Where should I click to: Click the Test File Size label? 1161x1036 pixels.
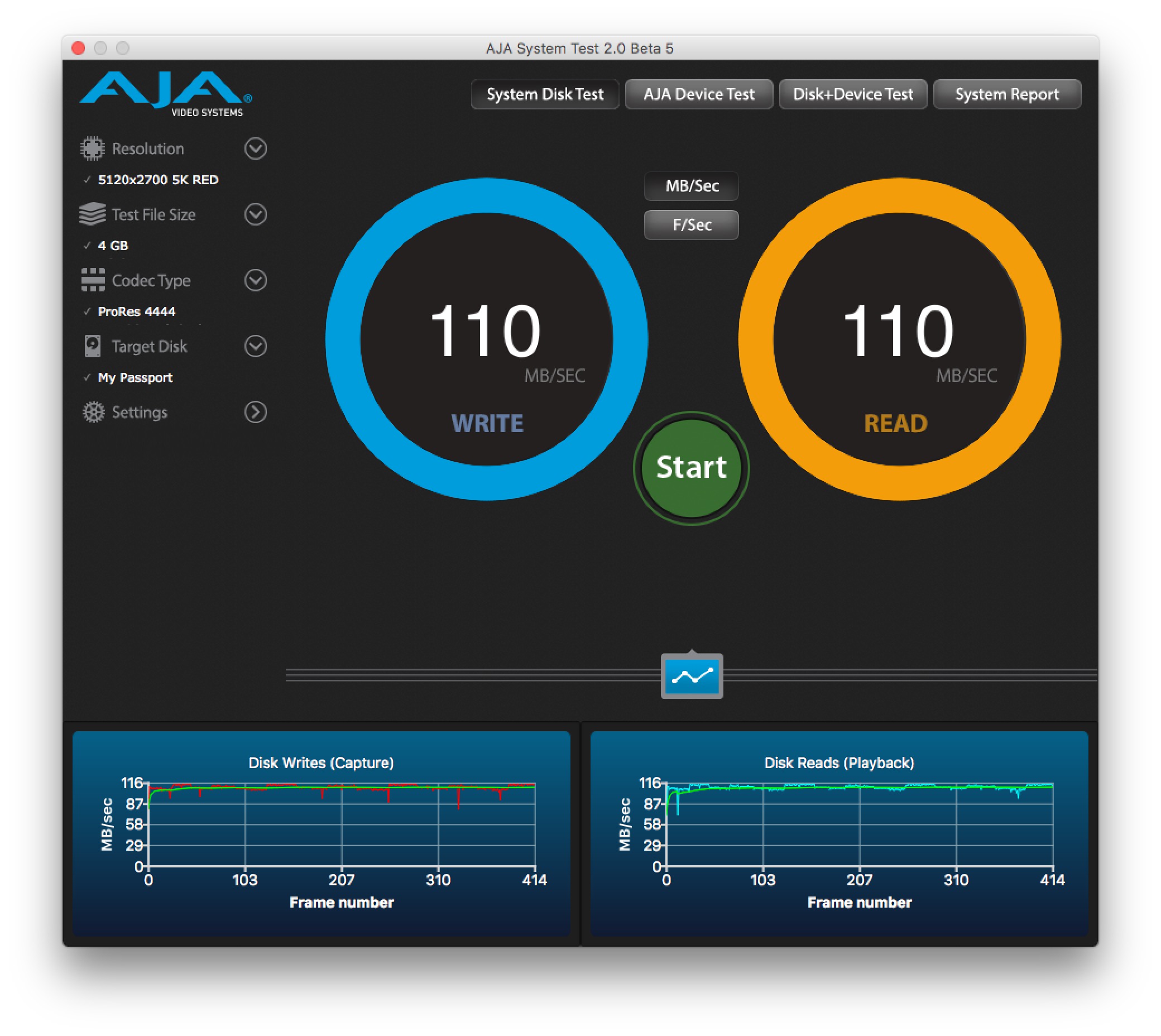click(153, 214)
